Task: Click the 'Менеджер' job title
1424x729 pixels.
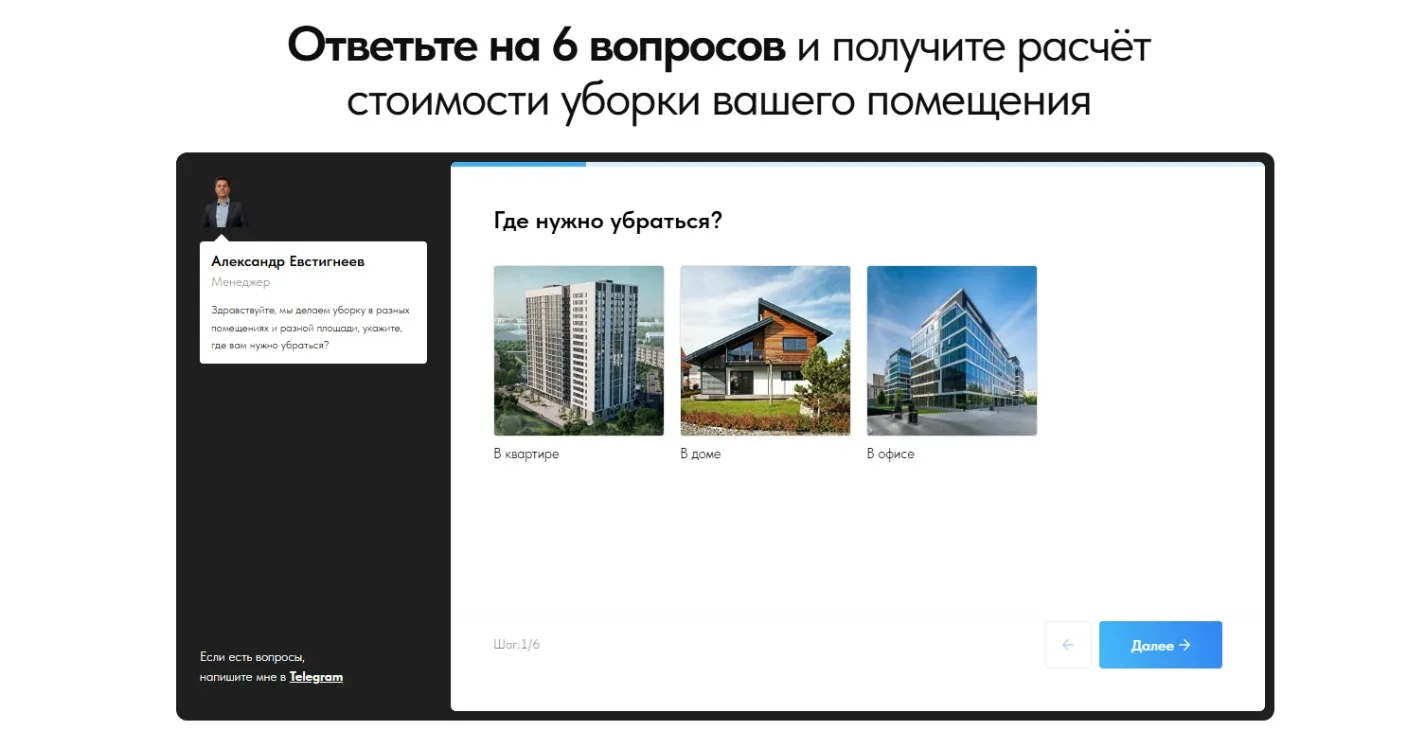Action: [x=240, y=282]
